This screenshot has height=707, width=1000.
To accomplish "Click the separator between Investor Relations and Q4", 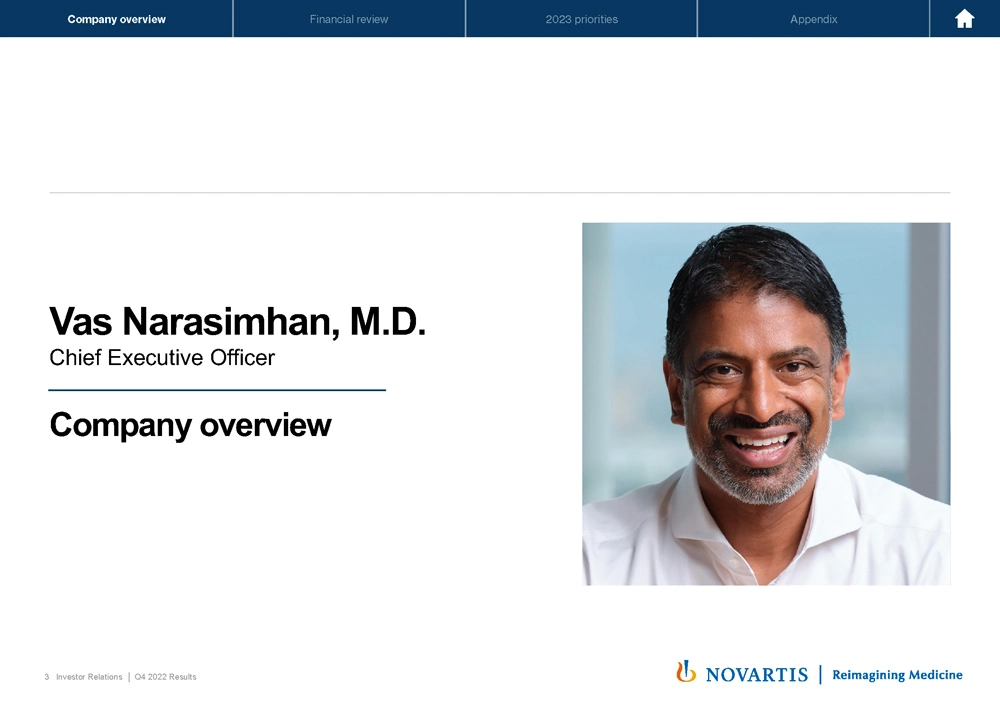I will coord(128,677).
